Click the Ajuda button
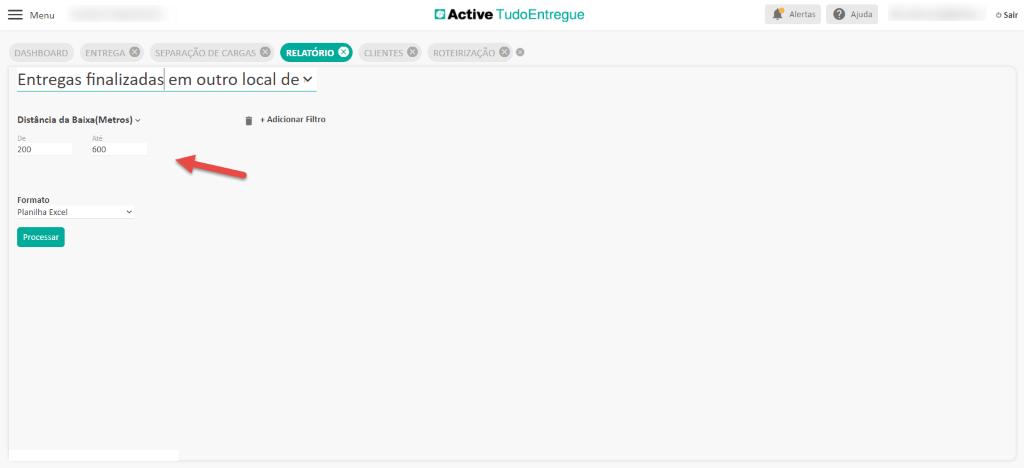 coord(852,14)
